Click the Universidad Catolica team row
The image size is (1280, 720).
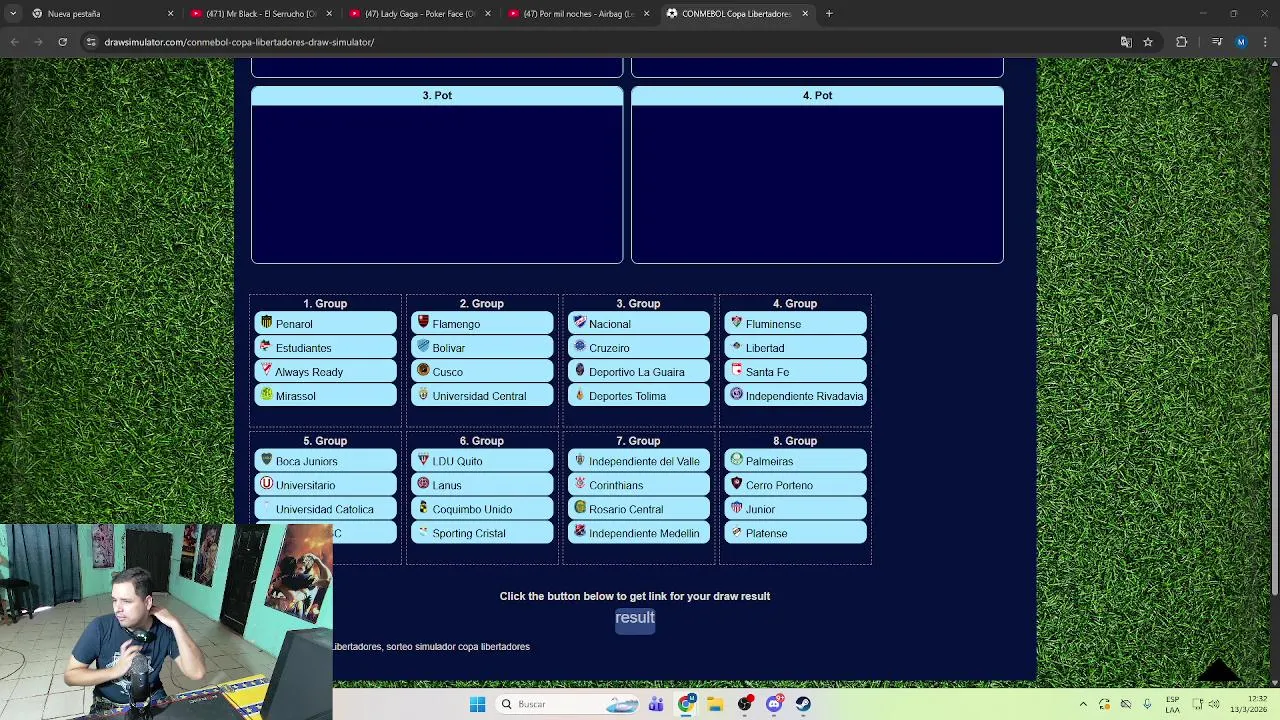326,509
